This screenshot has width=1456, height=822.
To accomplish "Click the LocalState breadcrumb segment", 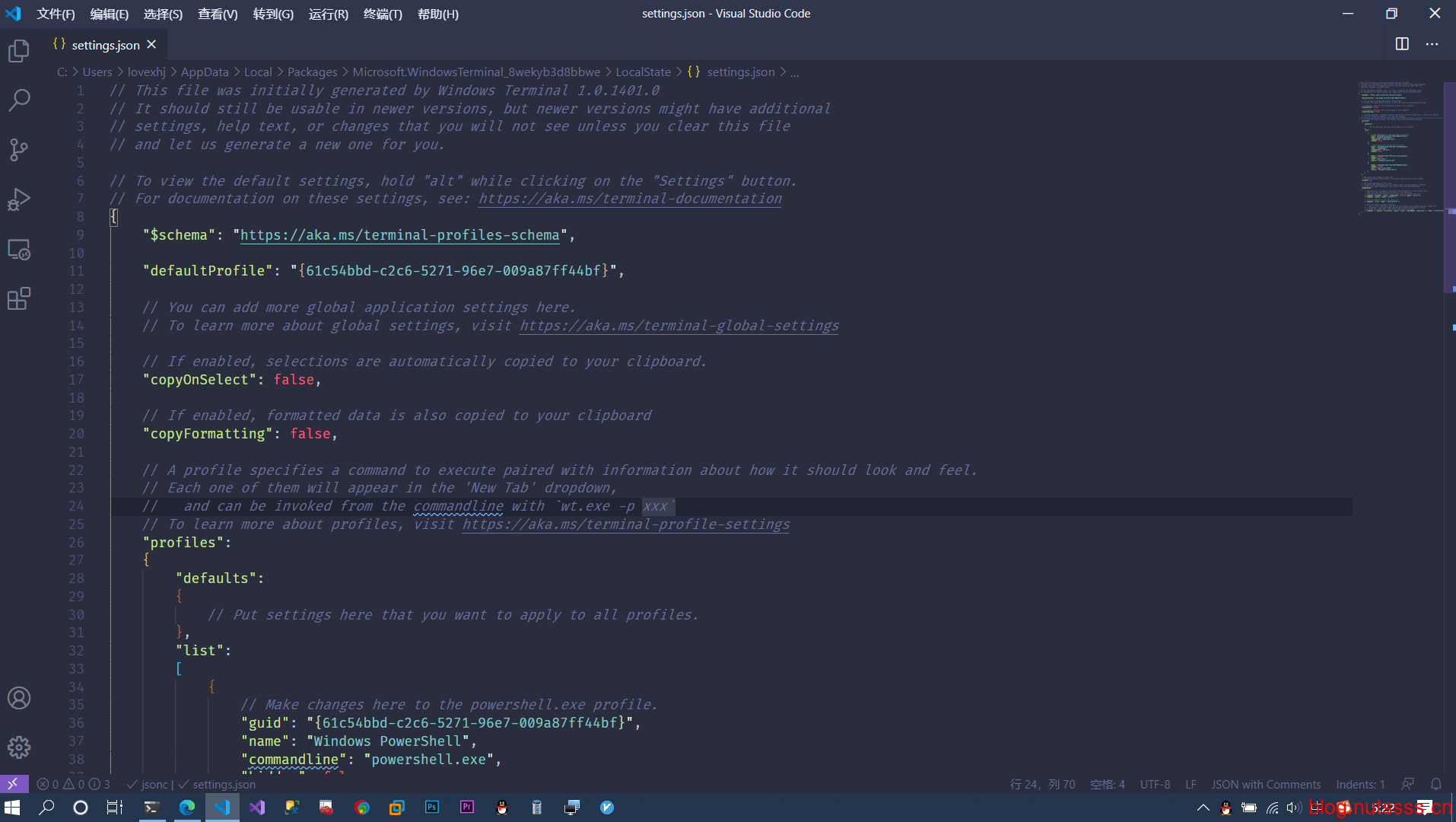I will (x=643, y=72).
